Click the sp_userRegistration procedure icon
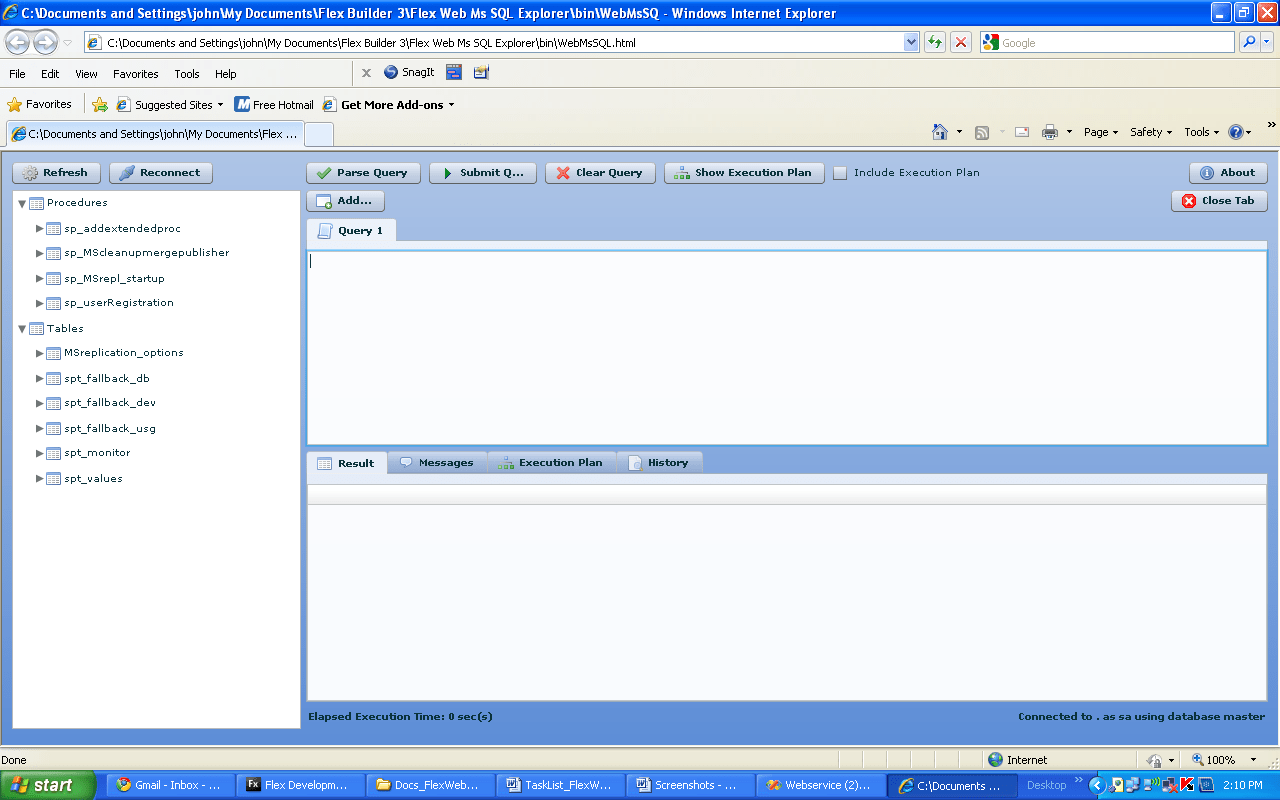This screenshot has width=1280, height=800. click(x=54, y=304)
